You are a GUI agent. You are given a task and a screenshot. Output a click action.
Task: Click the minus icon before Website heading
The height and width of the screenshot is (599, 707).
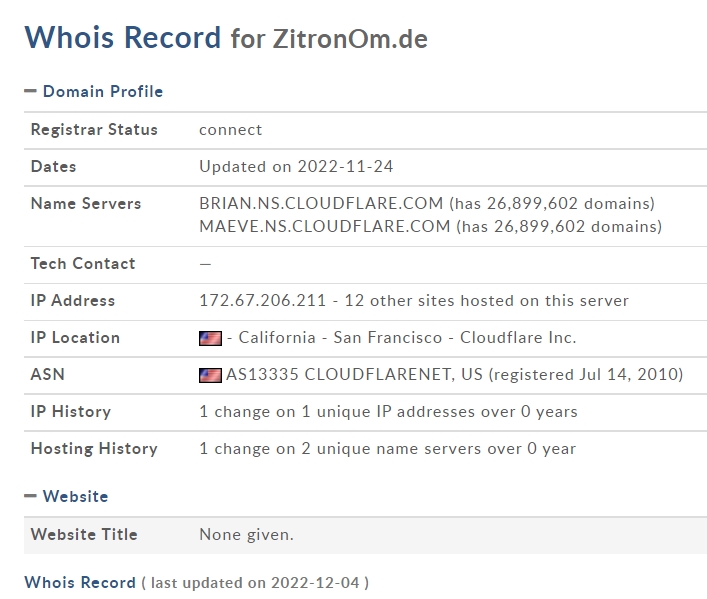(30, 496)
